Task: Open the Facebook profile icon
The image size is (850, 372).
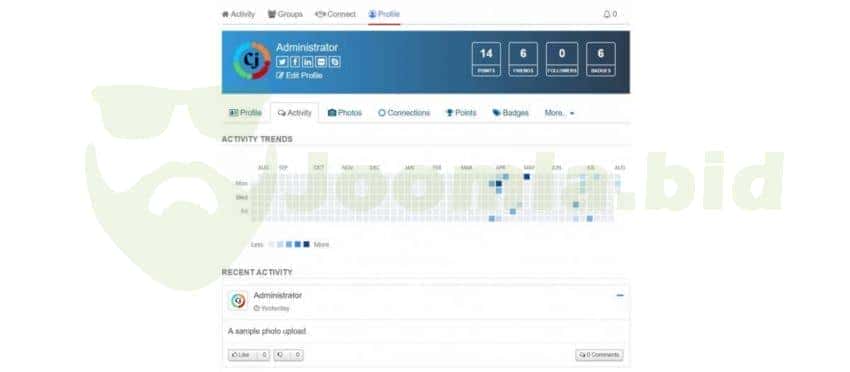Action: pos(295,62)
